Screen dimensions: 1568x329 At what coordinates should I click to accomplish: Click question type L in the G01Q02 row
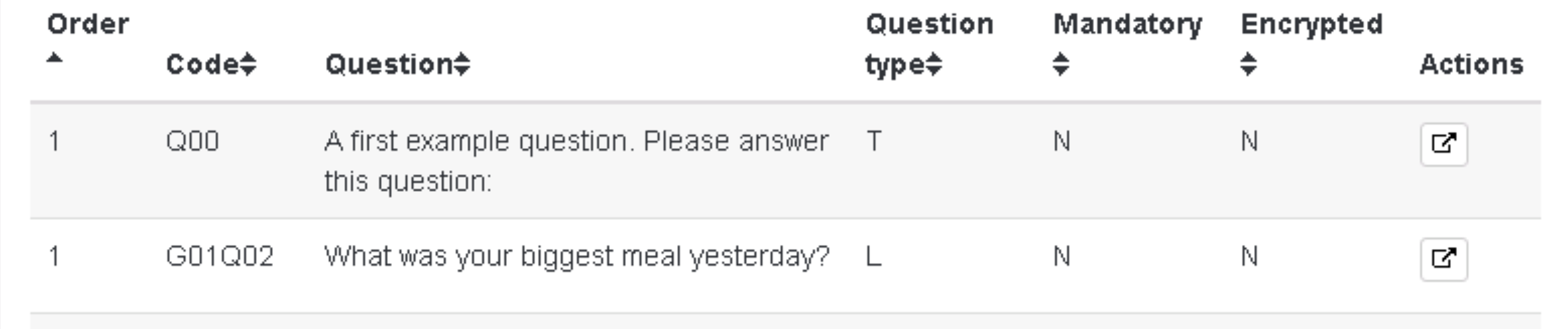click(x=873, y=256)
